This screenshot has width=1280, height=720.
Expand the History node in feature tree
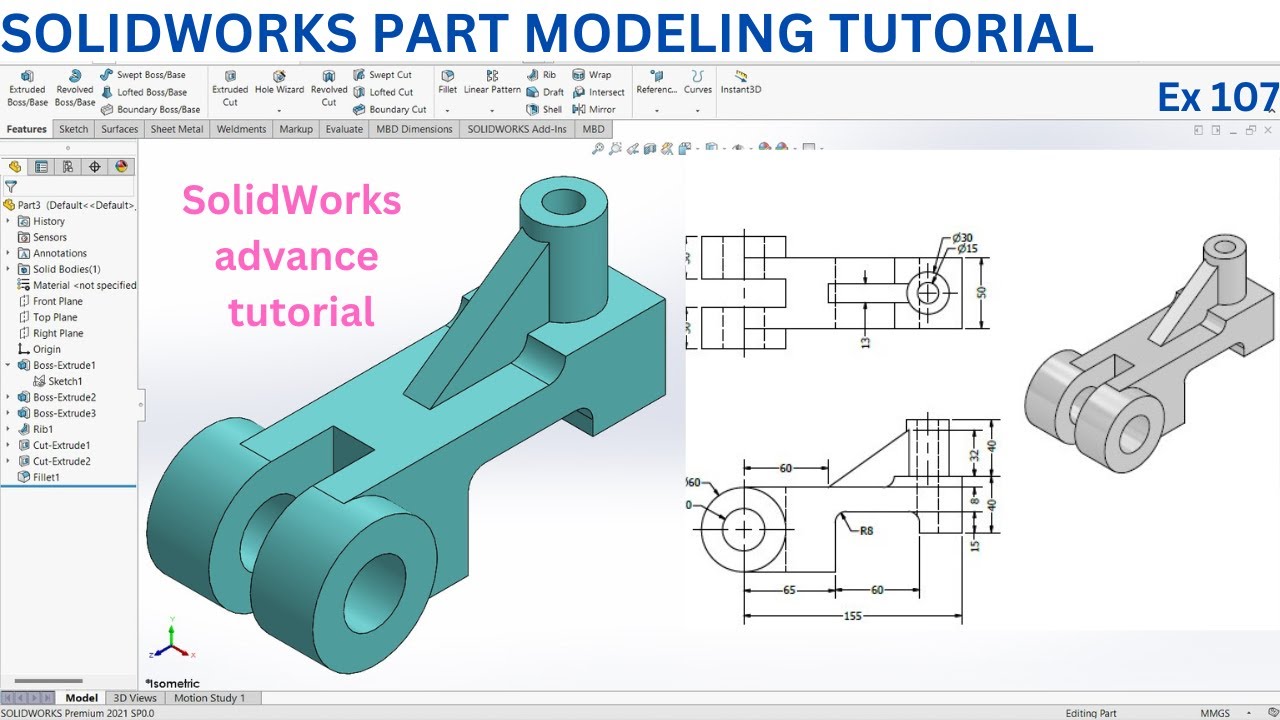click(9, 221)
